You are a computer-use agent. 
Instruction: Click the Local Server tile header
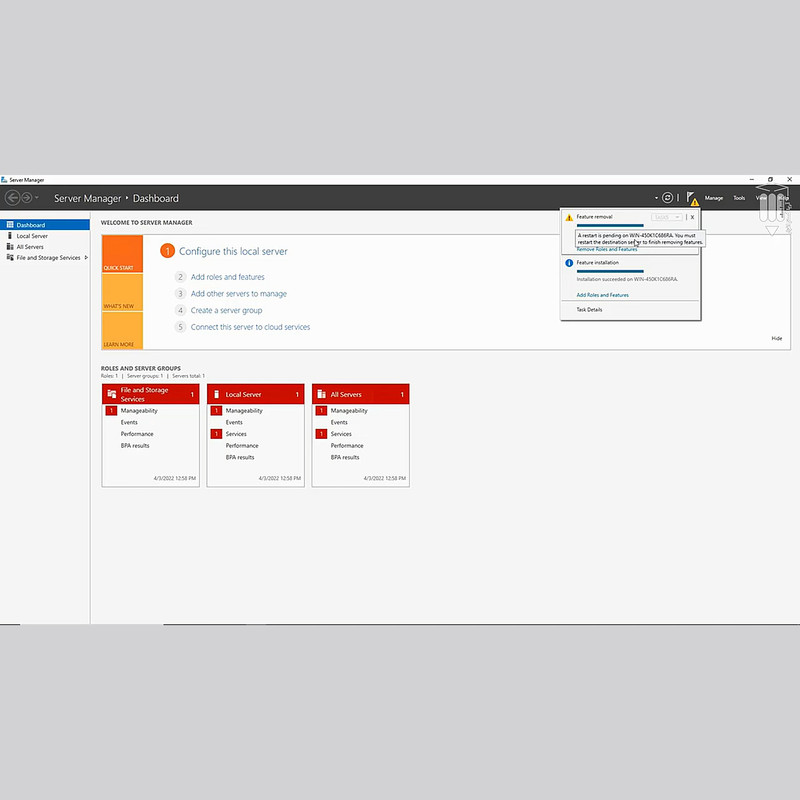pos(256,394)
